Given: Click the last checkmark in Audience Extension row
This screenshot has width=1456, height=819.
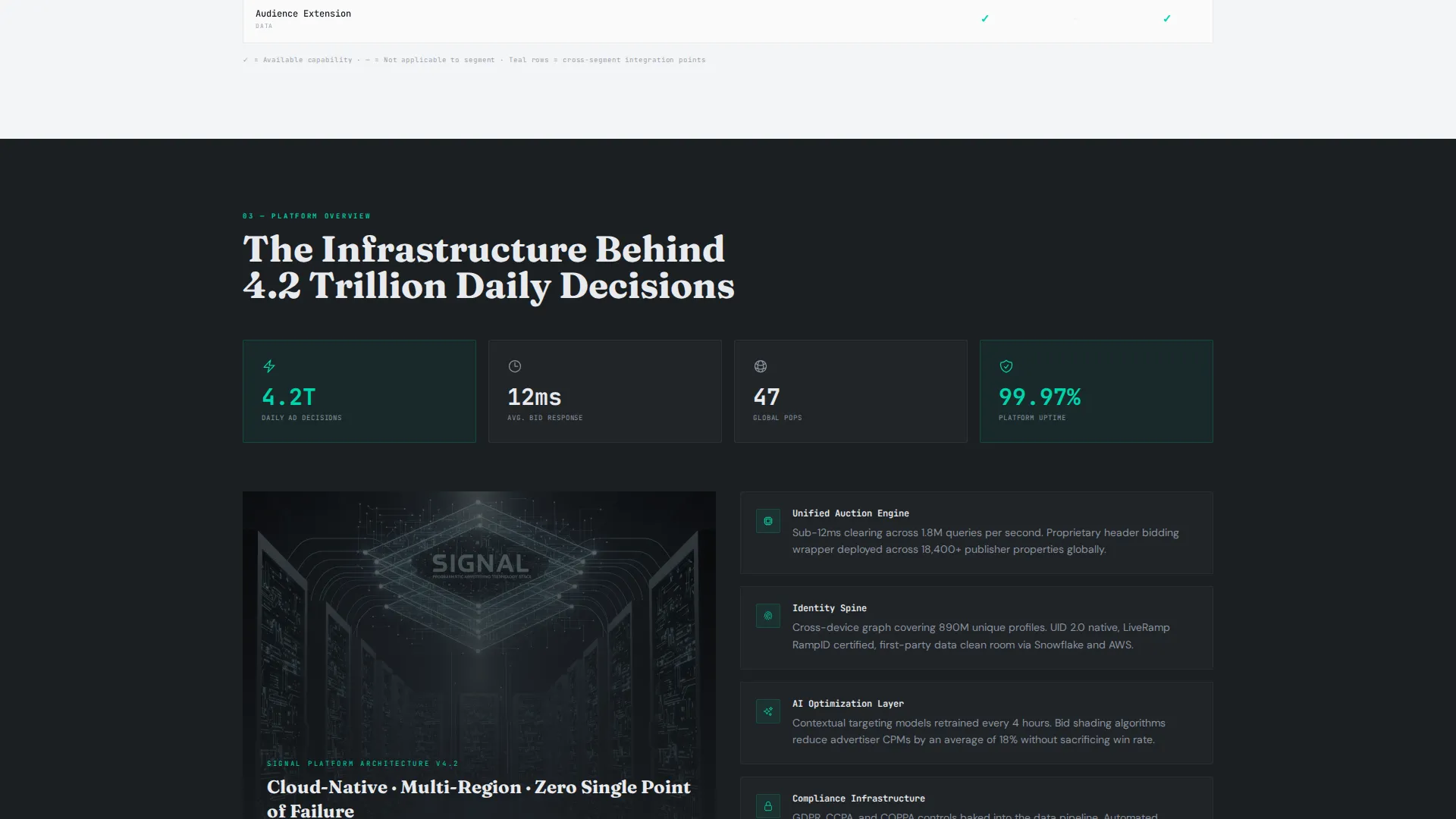Looking at the screenshot, I should coord(1167,18).
